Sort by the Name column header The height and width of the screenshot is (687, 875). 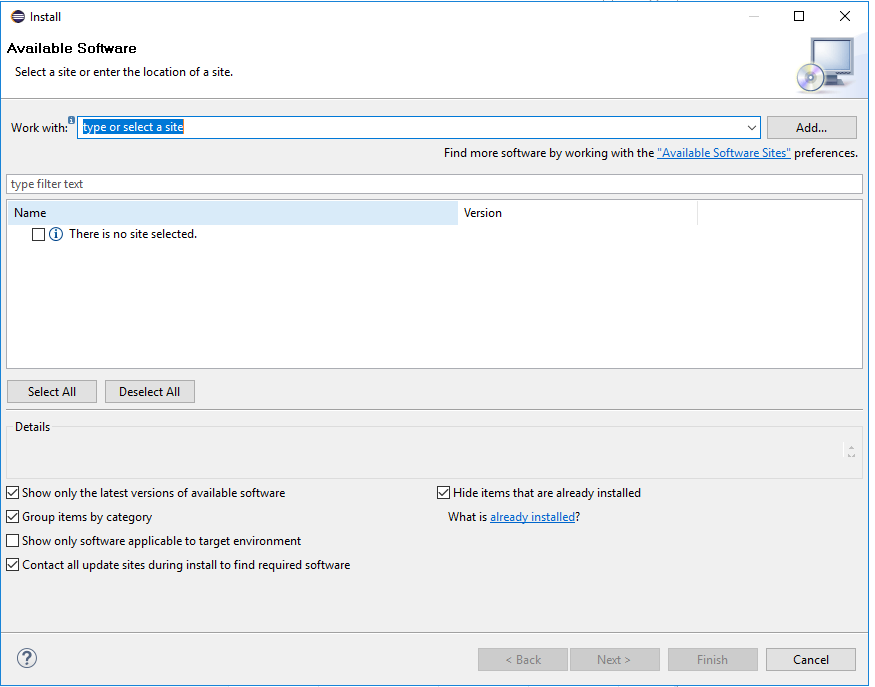point(233,213)
